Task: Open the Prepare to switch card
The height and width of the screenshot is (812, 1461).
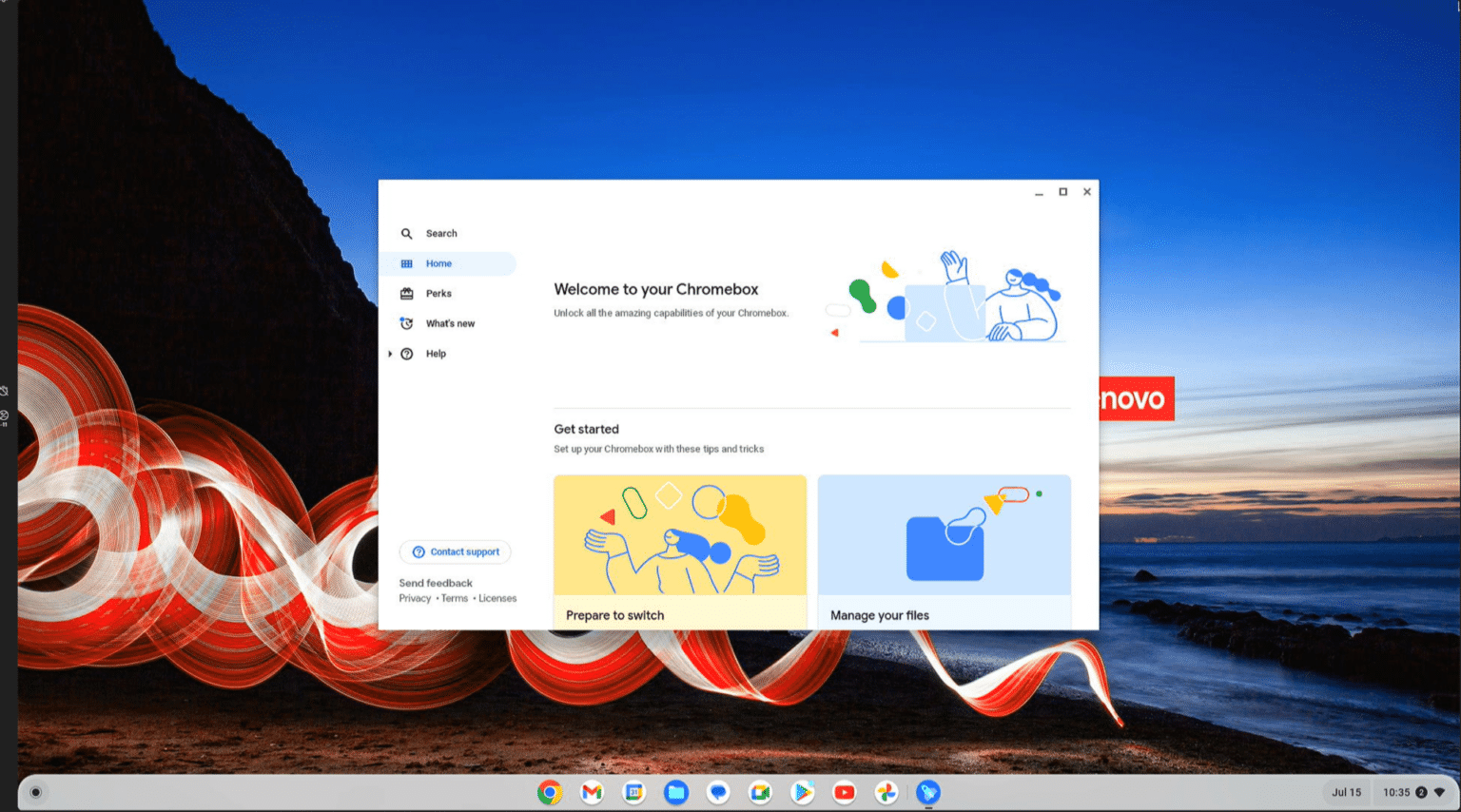Action: coord(680,551)
